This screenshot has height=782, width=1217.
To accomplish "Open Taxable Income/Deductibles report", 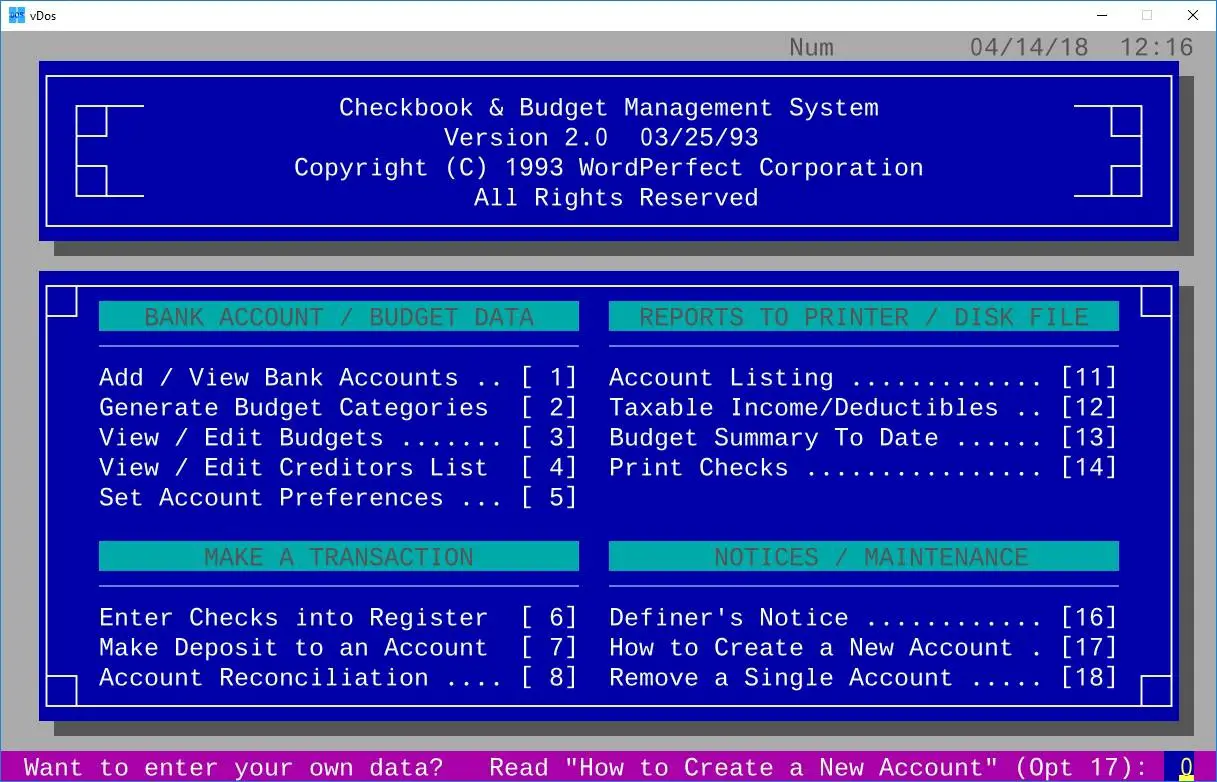I will coord(863,408).
